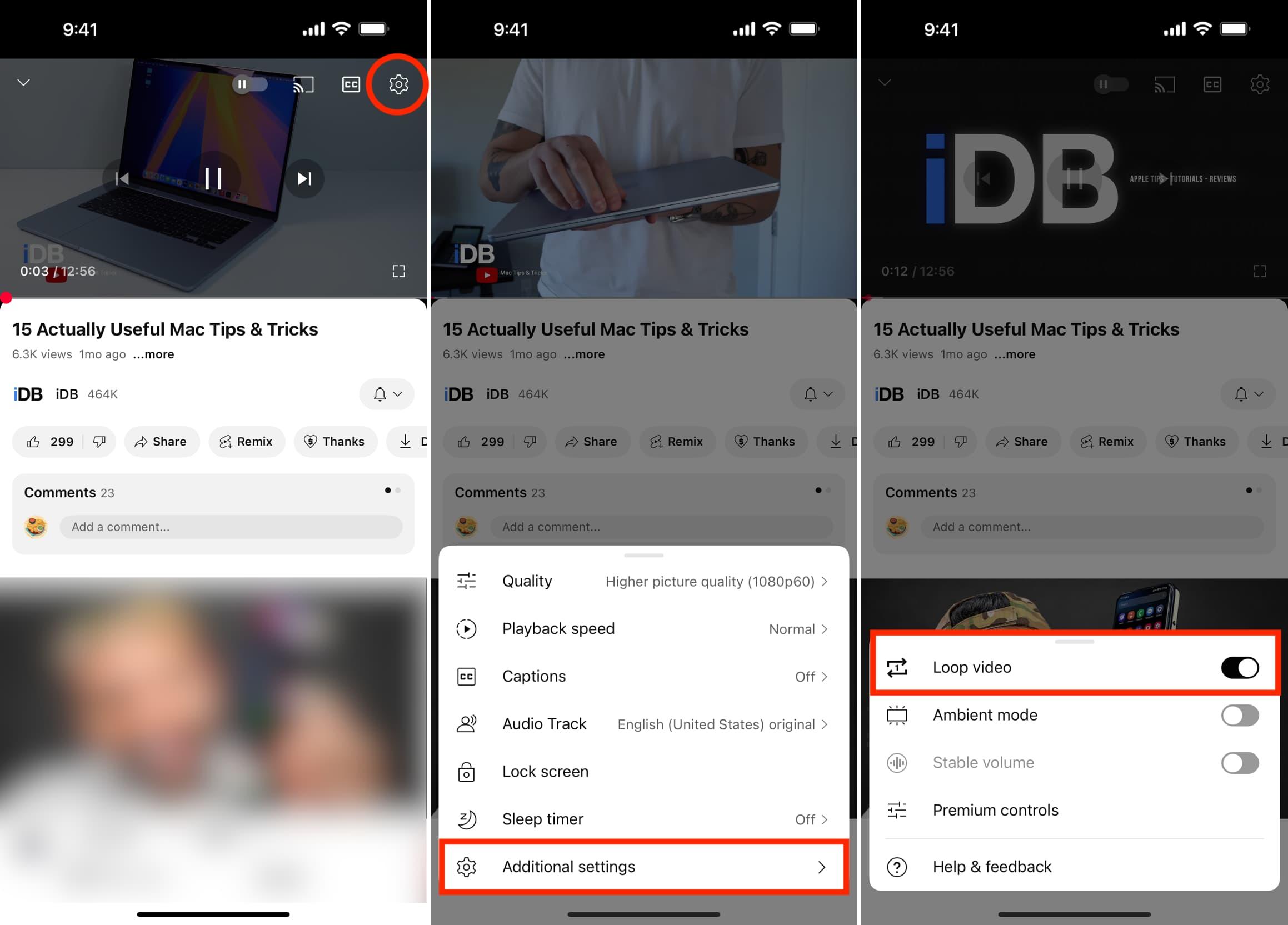
Task: Click Ambient mode icon in right phone
Action: tap(897, 716)
